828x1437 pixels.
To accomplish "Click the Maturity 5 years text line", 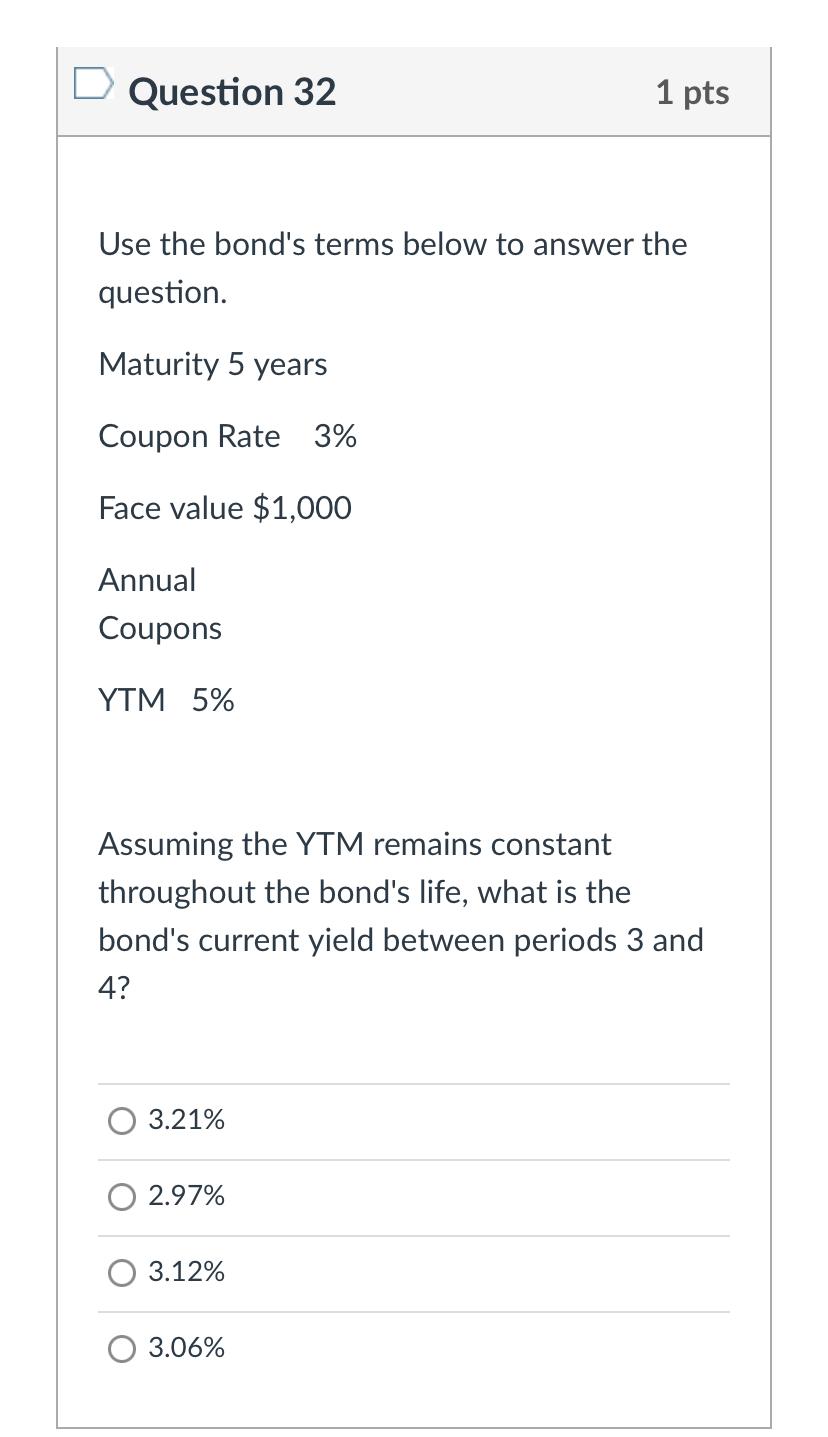I will click(212, 365).
